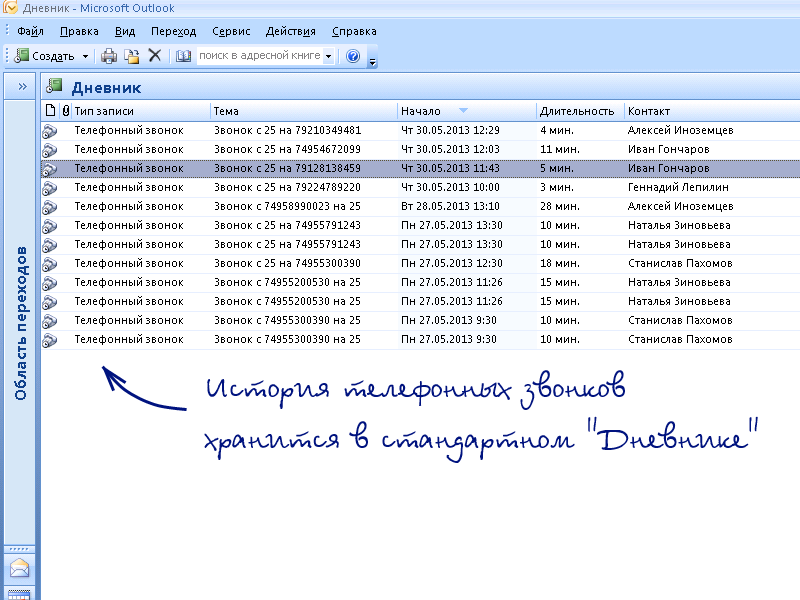
Task: Toggle sort arrow in Начало column
Action: [x=463, y=110]
